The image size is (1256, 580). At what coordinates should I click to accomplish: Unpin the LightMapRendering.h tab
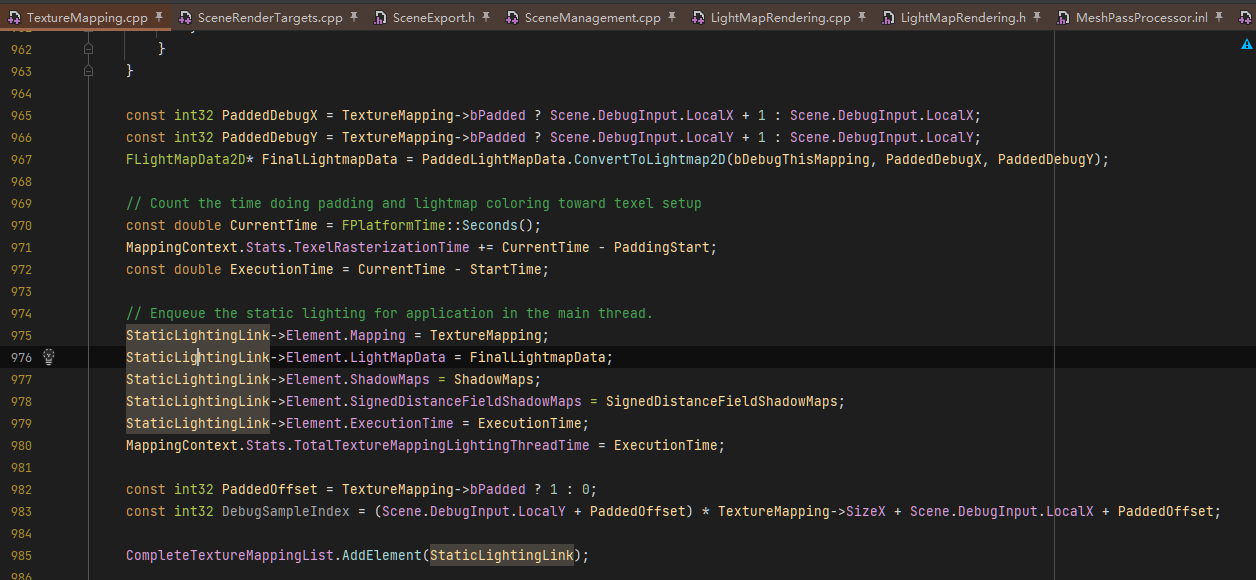point(1037,18)
